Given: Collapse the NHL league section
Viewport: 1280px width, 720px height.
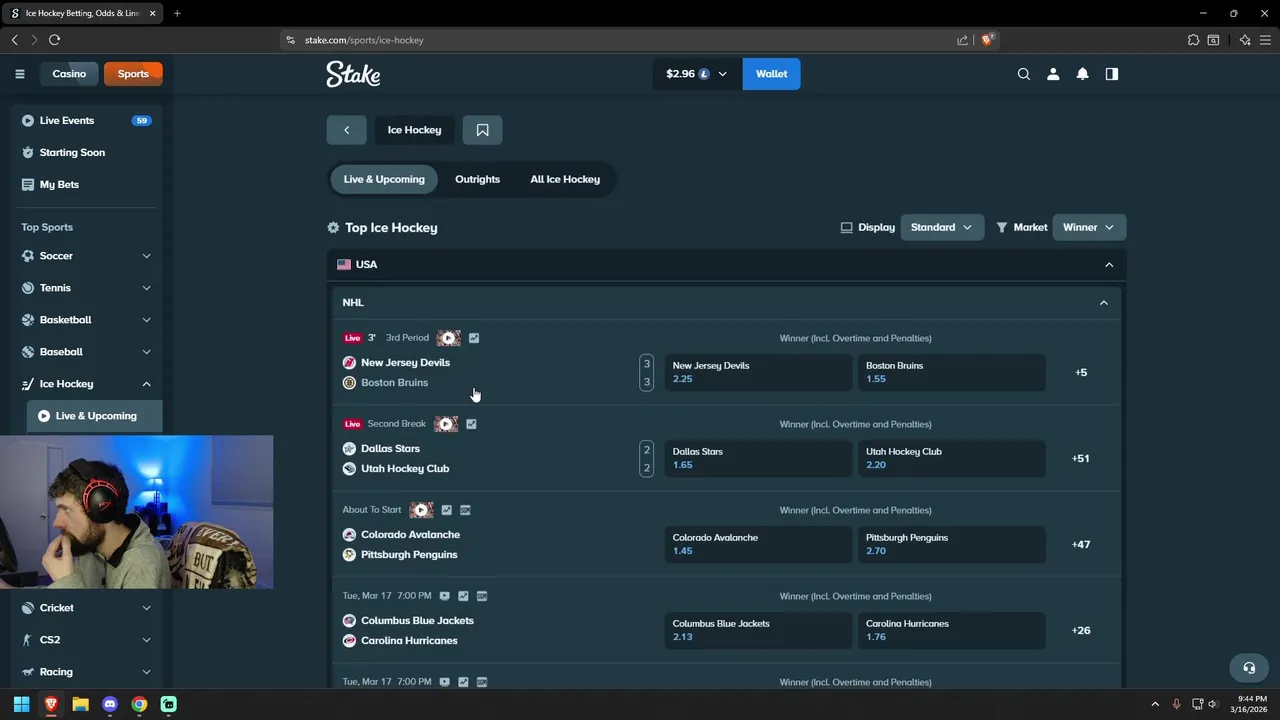Looking at the screenshot, I should [1103, 303].
